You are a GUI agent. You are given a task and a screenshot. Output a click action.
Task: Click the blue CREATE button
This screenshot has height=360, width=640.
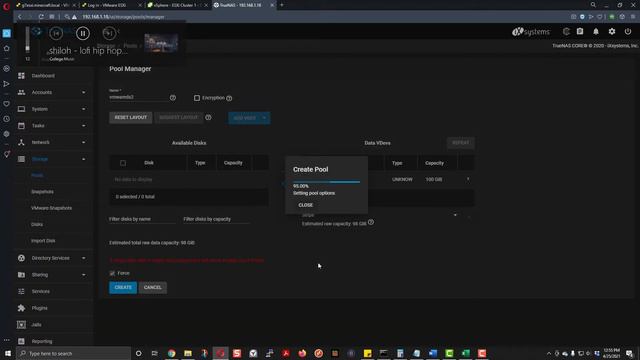pos(123,287)
